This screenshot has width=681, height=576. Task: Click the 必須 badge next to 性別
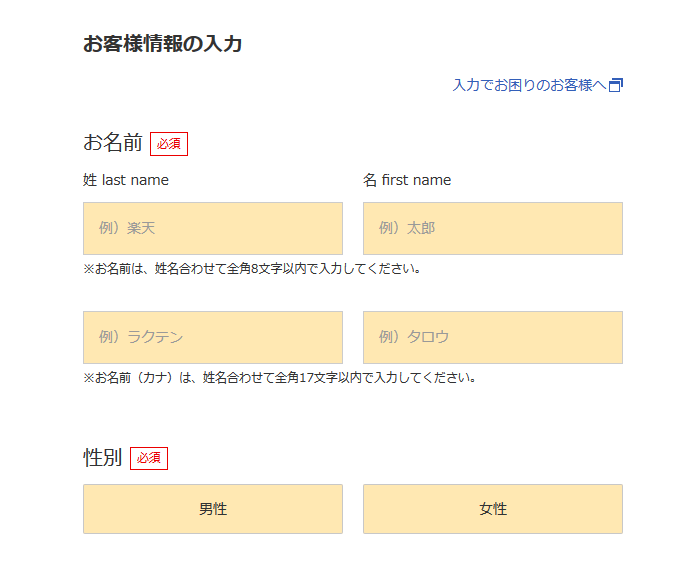[149, 458]
